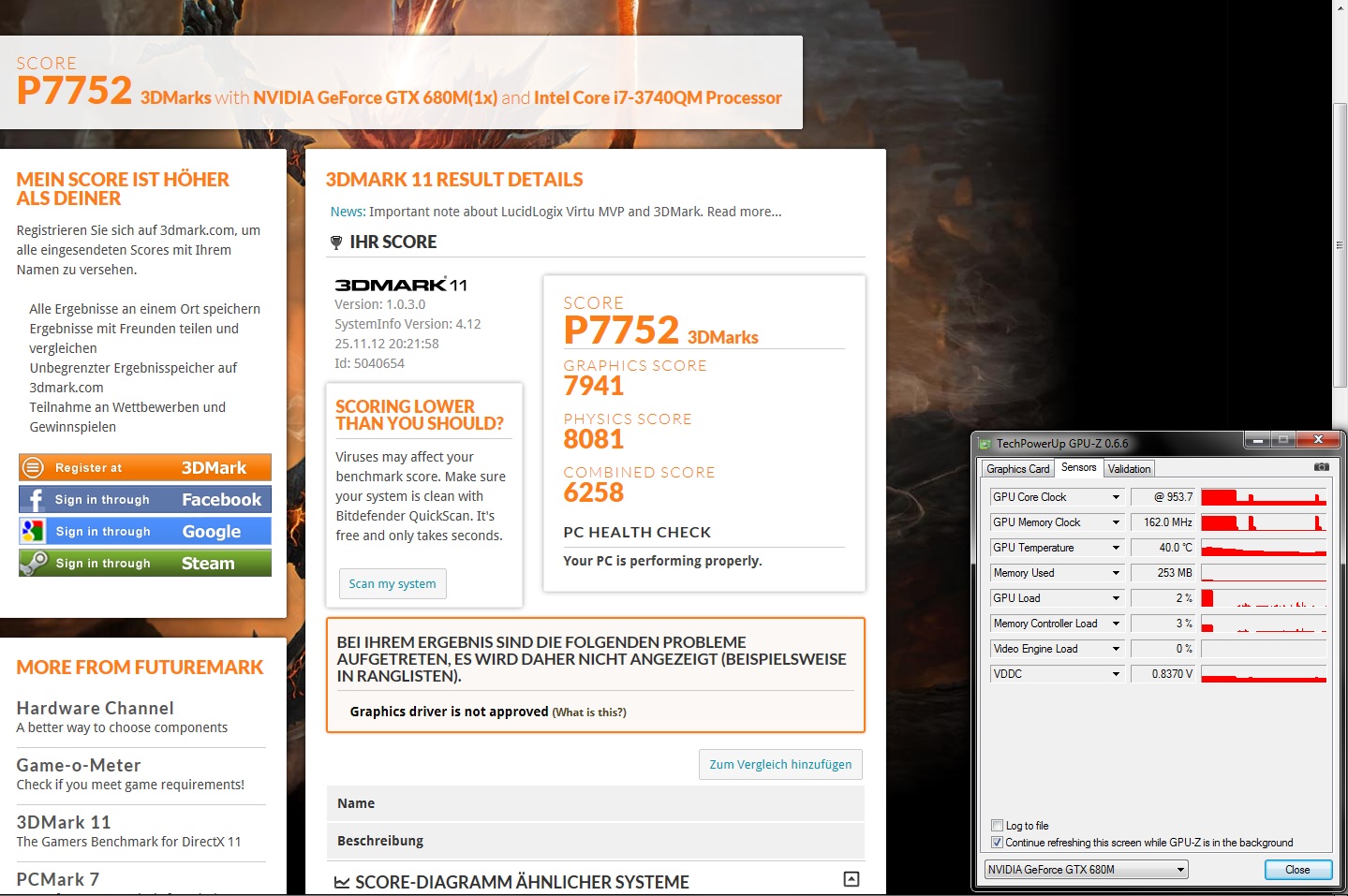
Task: Click the Name row in result details
Action: (595, 803)
